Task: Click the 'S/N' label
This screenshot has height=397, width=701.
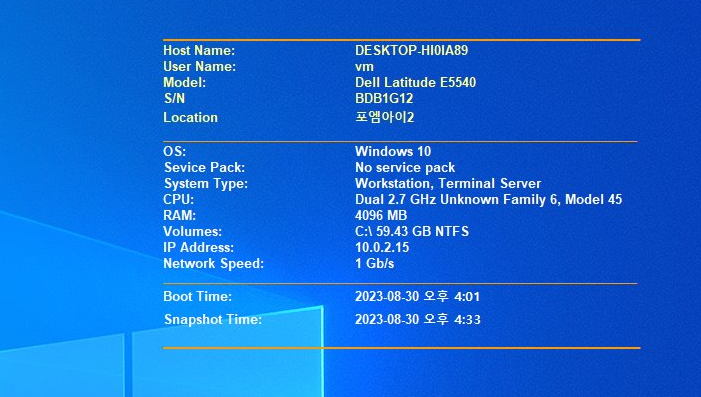Action: (x=174, y=98)
